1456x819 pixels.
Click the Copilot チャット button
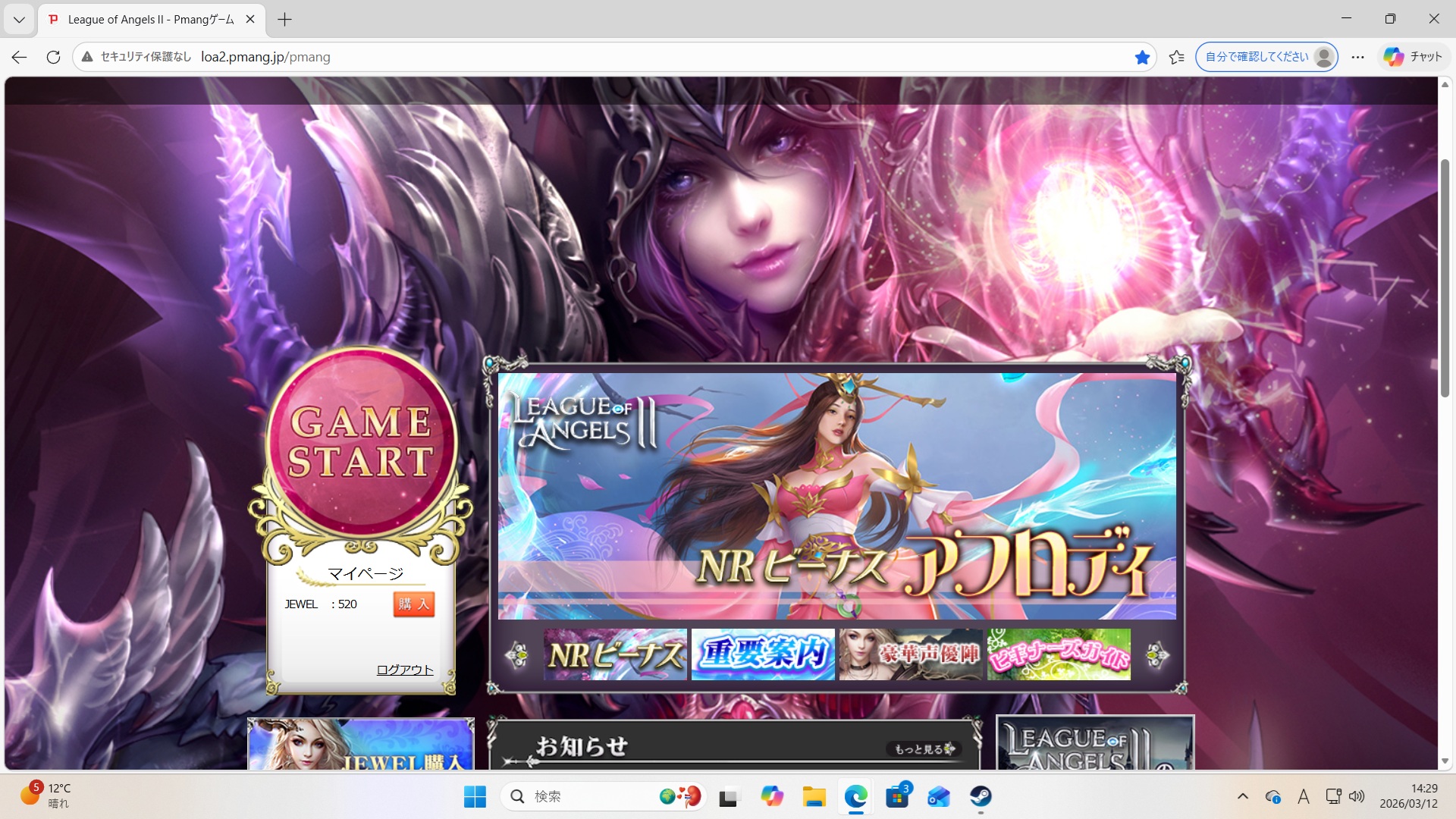(x=1413, y=57)
